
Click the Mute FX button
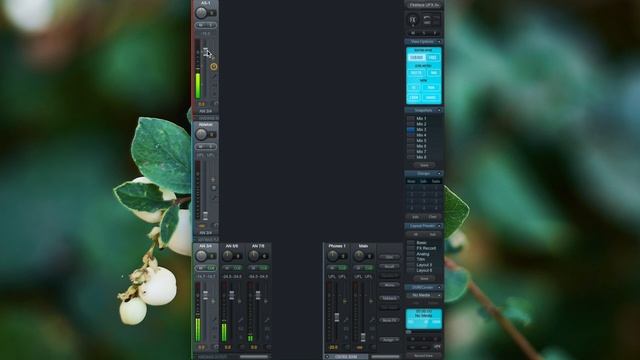pyautogui.click(x=389, y=320)
